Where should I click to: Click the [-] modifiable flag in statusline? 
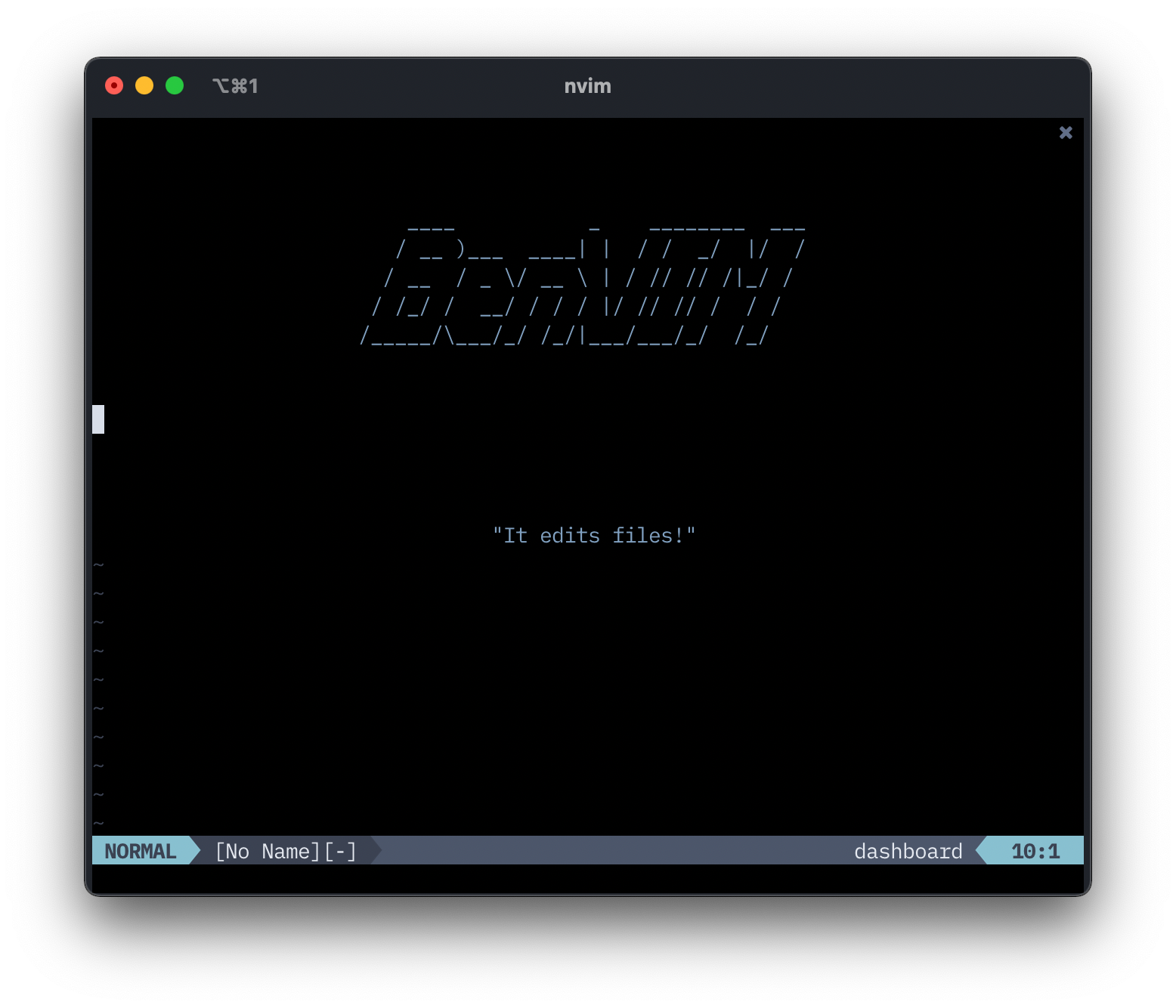coord(340,852)
